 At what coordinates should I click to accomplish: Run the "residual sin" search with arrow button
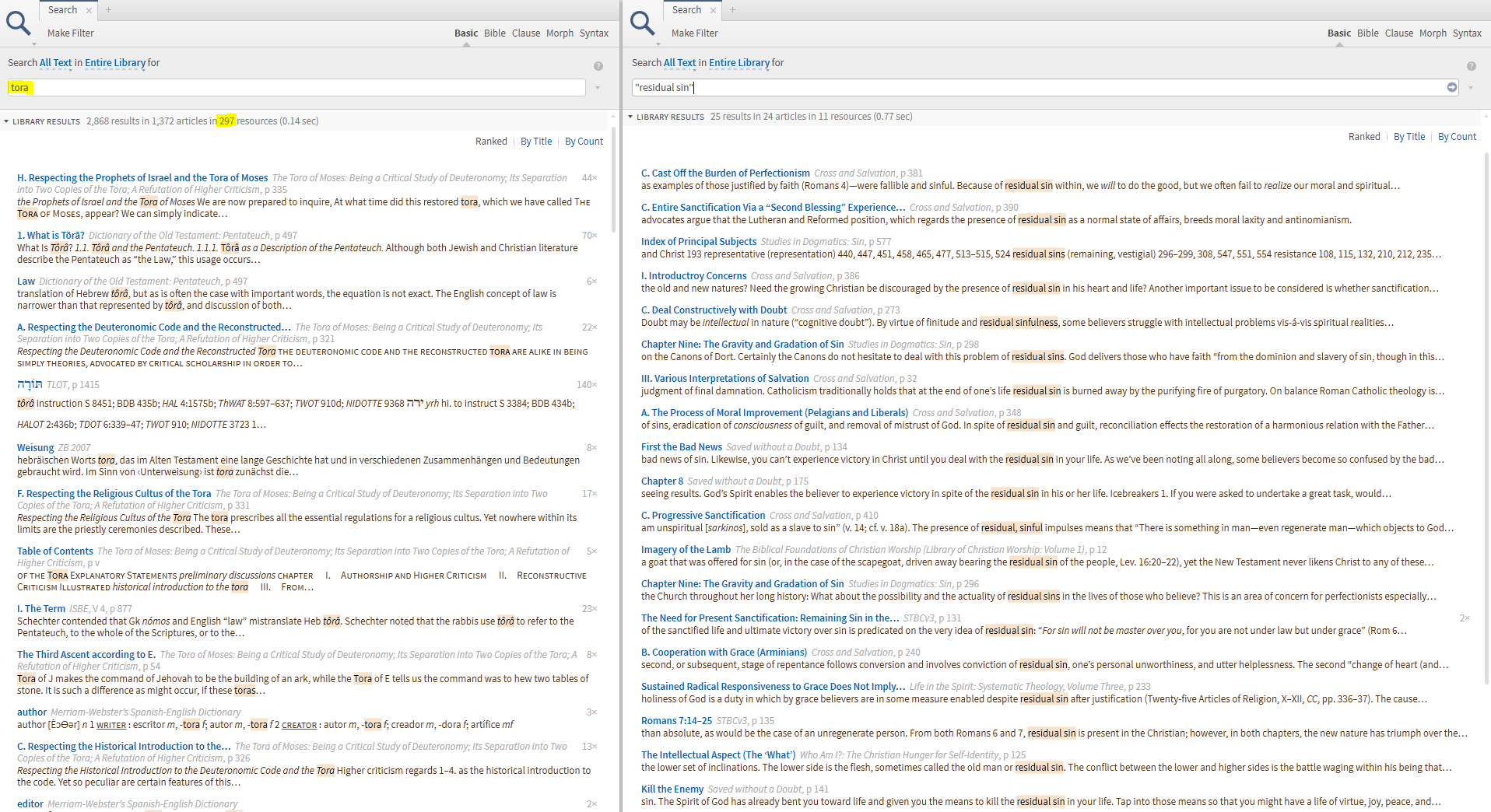pyautogui.click(x=1452, y=87)
